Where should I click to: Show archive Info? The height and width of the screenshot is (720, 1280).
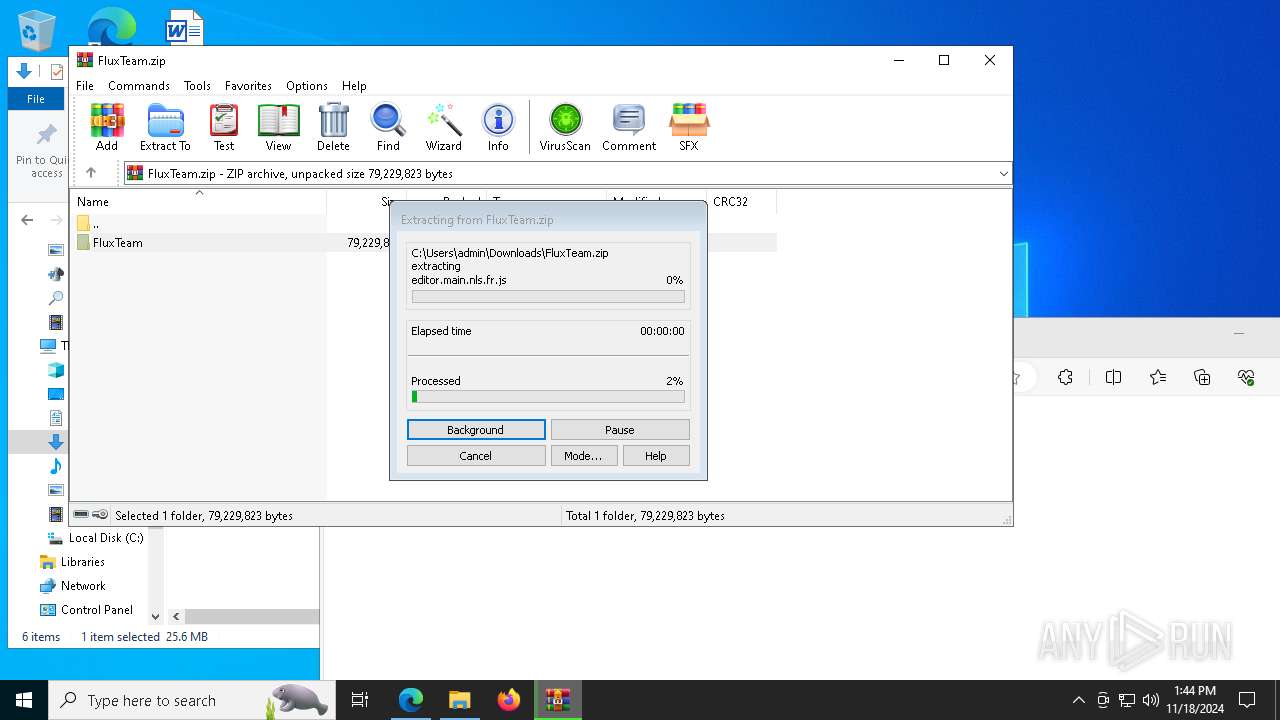(x=498, y=127)
